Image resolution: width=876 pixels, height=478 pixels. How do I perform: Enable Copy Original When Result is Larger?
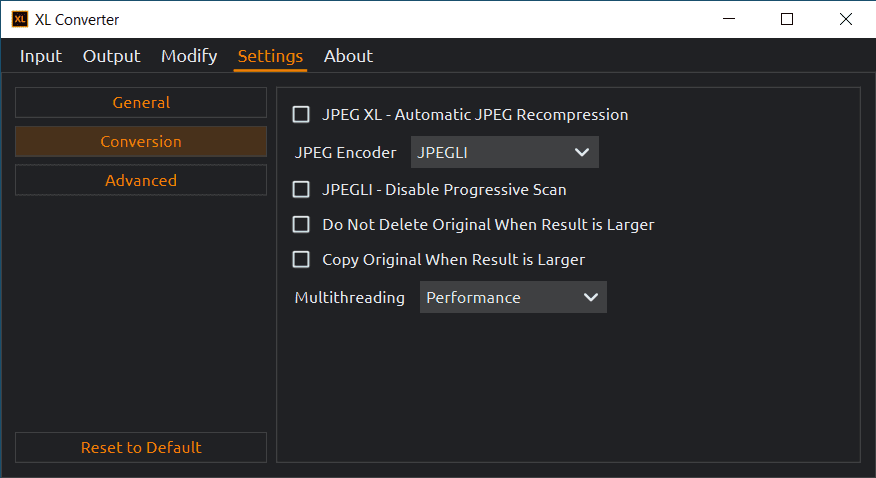tap(301, 260)
